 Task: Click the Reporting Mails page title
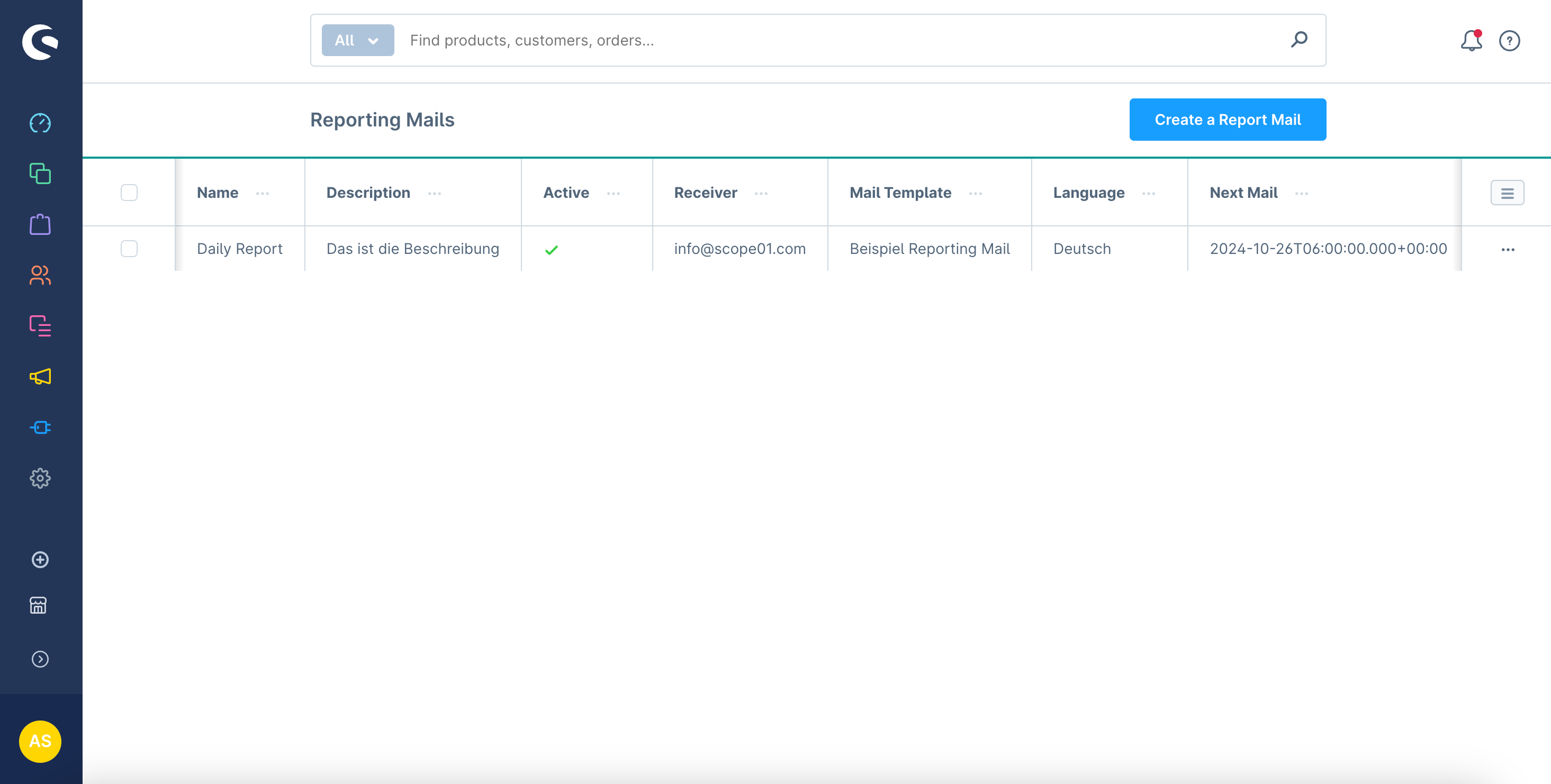(x=382, y=120)
